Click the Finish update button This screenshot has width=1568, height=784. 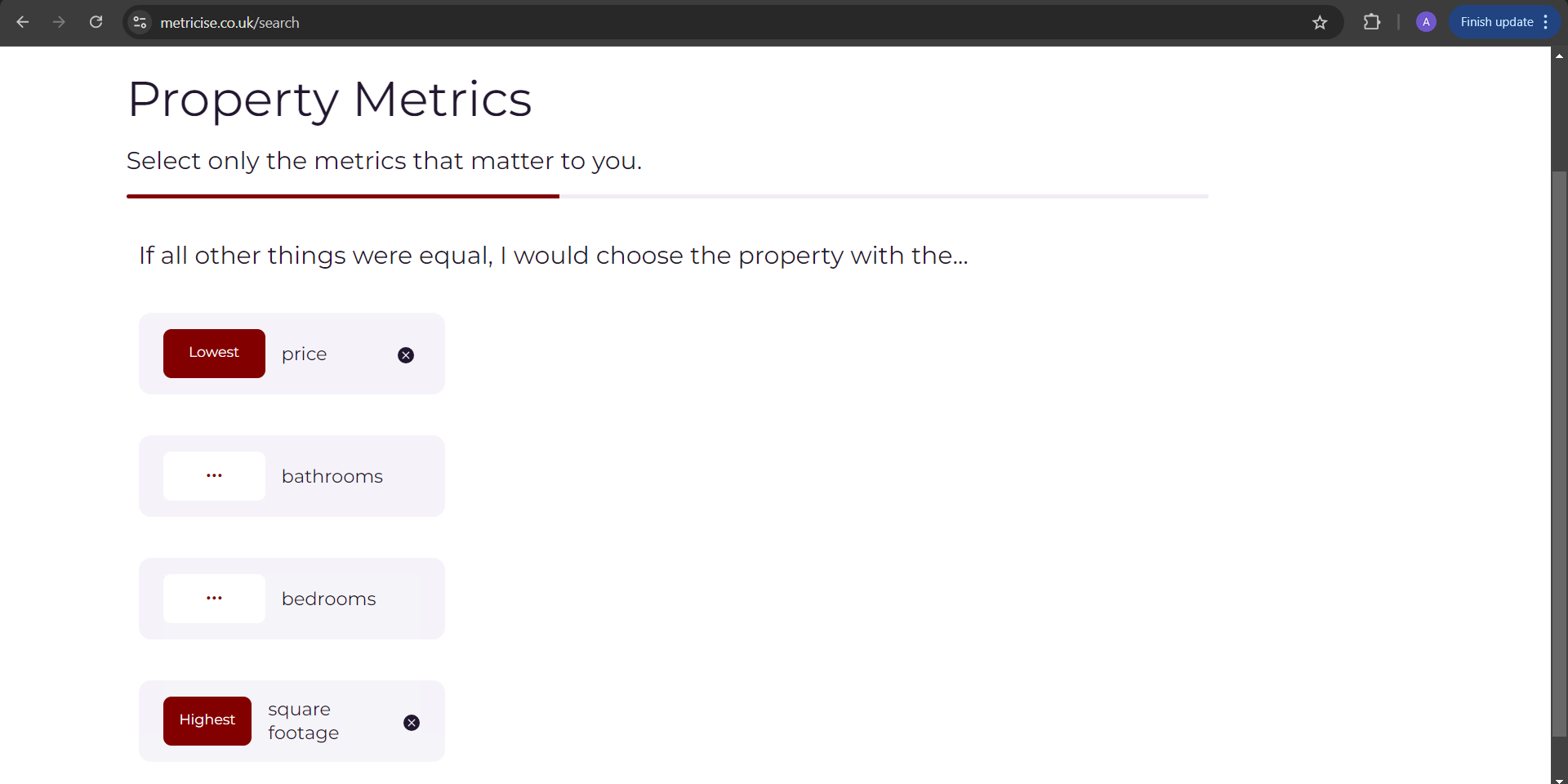click(1496, 22)
